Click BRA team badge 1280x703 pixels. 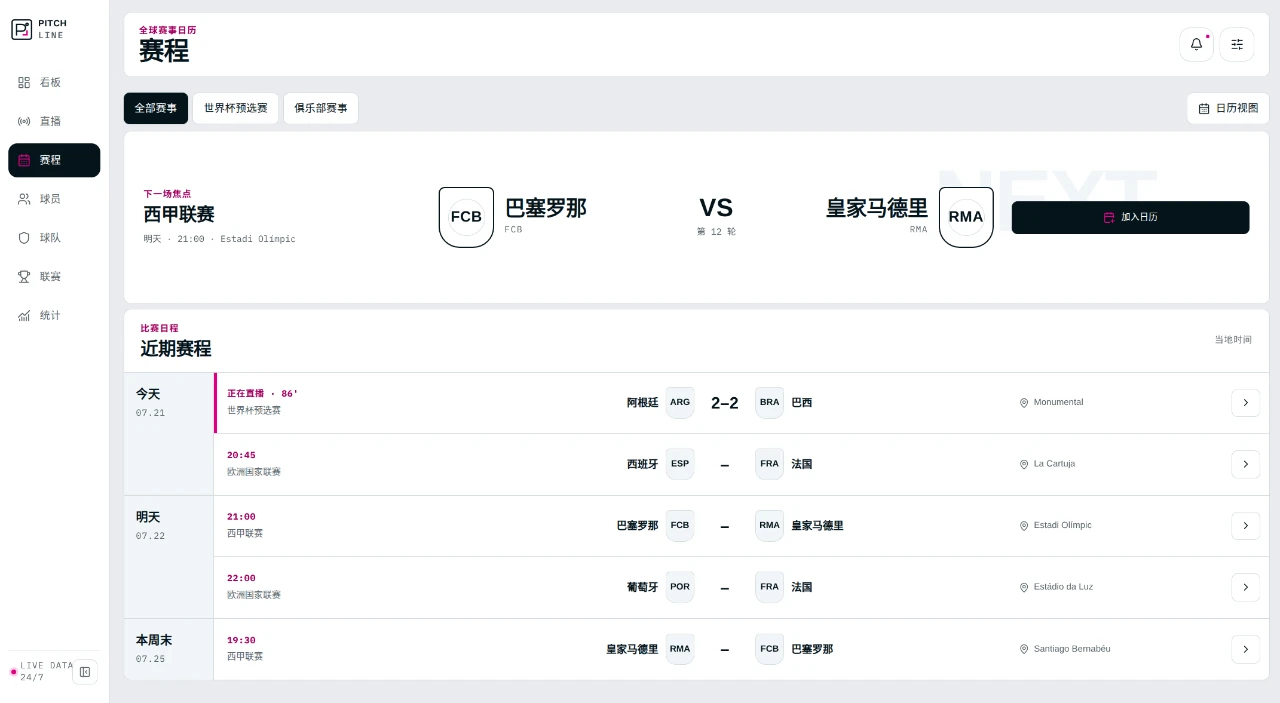pyautogui.click(x=769, y=402)
